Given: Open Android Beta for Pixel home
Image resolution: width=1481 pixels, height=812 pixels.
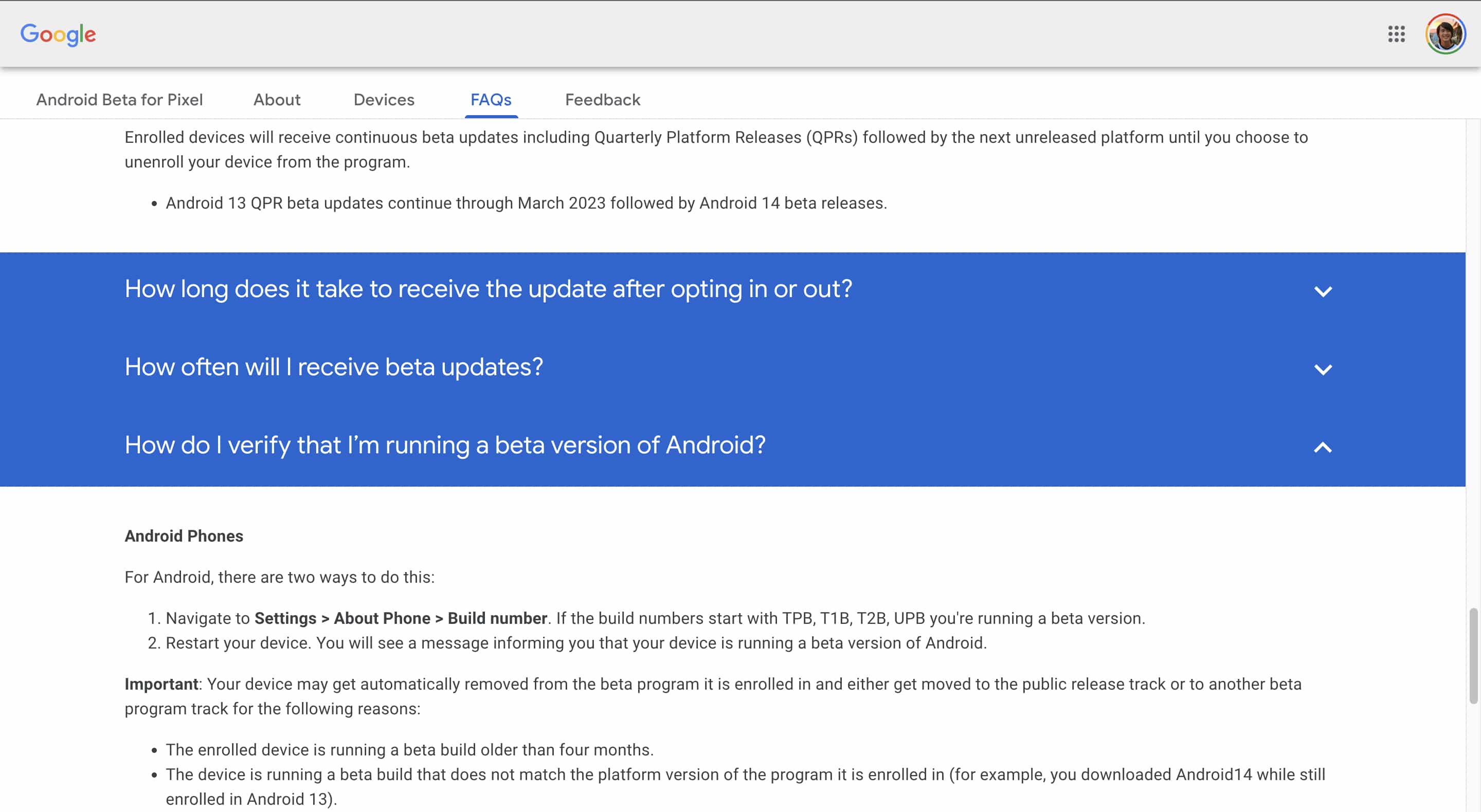Looking at the screenshot, I should 120,99.
